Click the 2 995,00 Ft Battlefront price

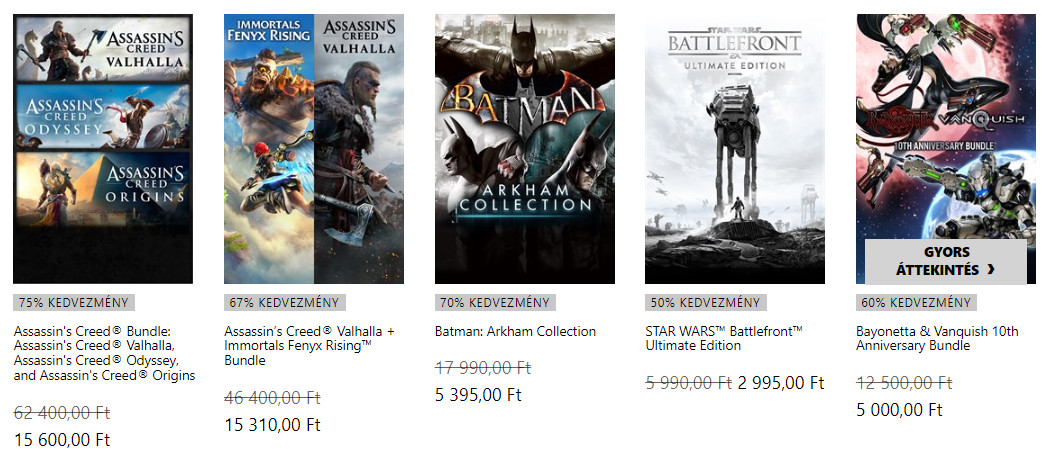point(781,382)
